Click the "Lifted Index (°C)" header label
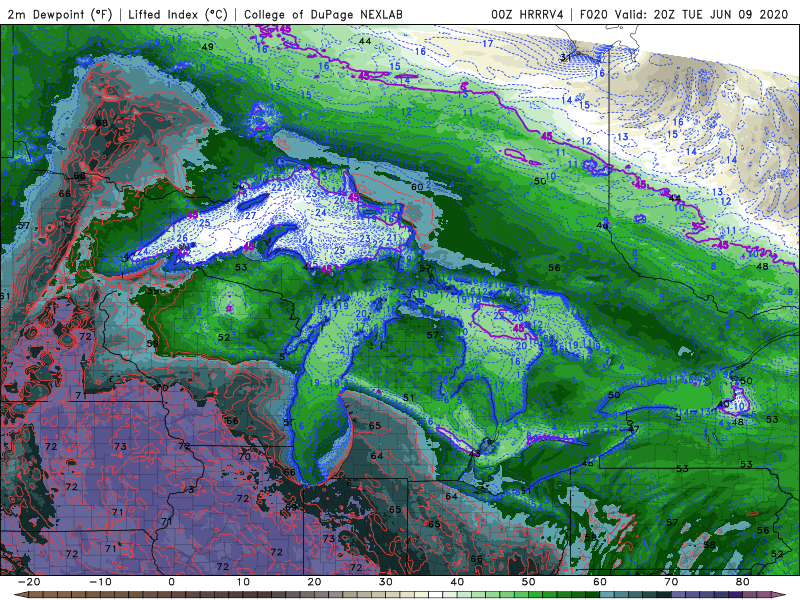Viewport: 800px width, 600px height. click(178, 14)
